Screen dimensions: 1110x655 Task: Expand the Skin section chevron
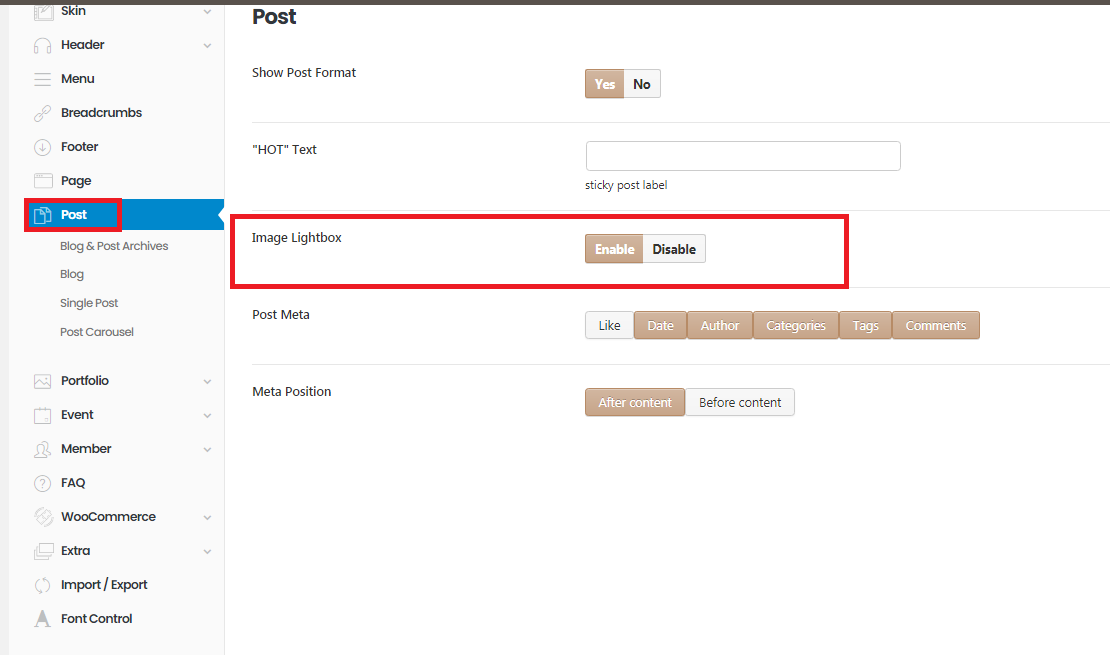(207, 11)
